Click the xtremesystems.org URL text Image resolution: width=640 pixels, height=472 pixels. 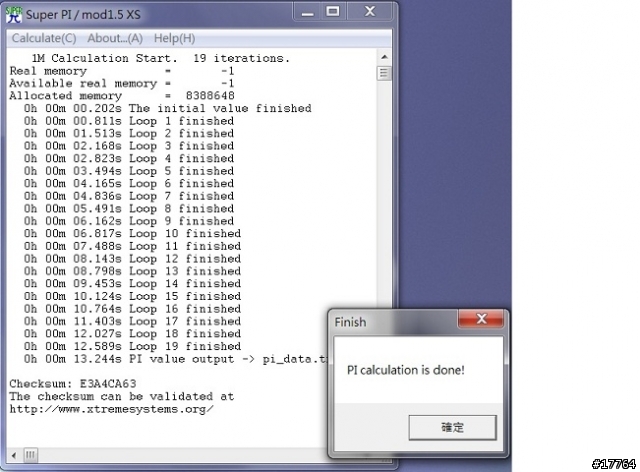(x=111, y=409)
